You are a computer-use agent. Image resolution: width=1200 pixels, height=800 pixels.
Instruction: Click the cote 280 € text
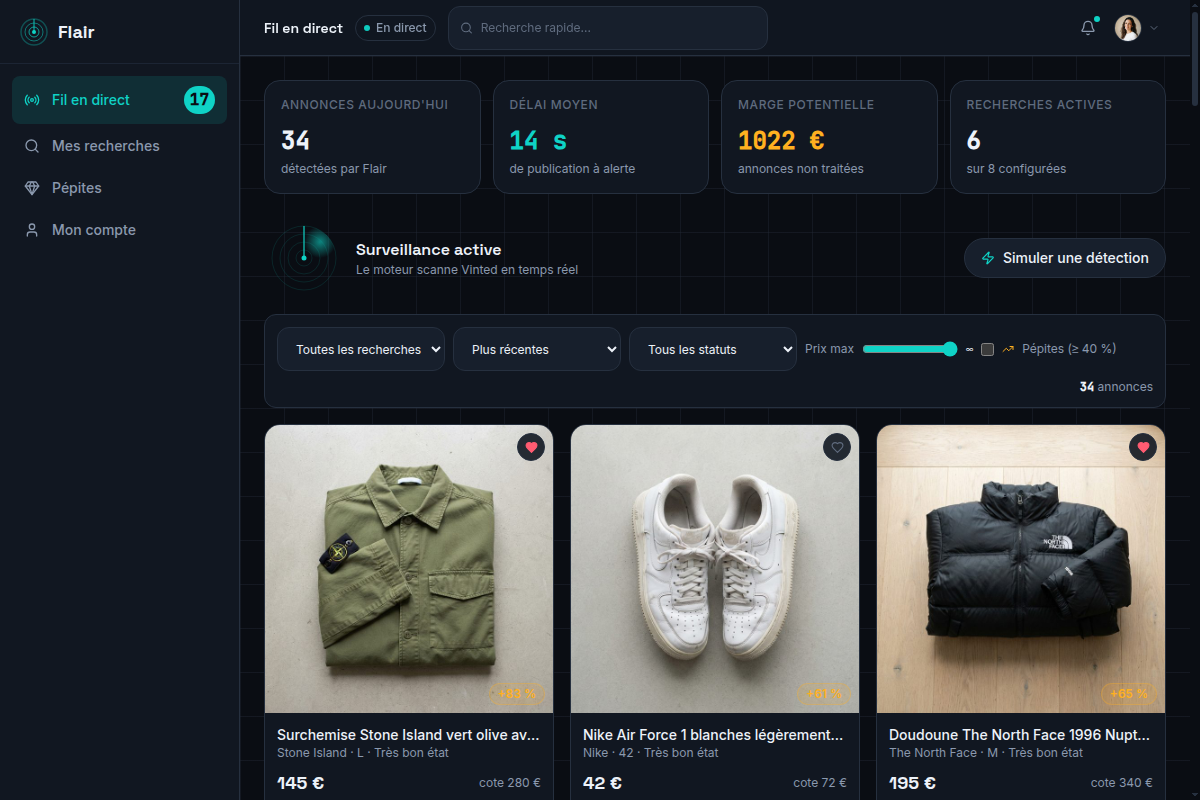pos(510,783)
